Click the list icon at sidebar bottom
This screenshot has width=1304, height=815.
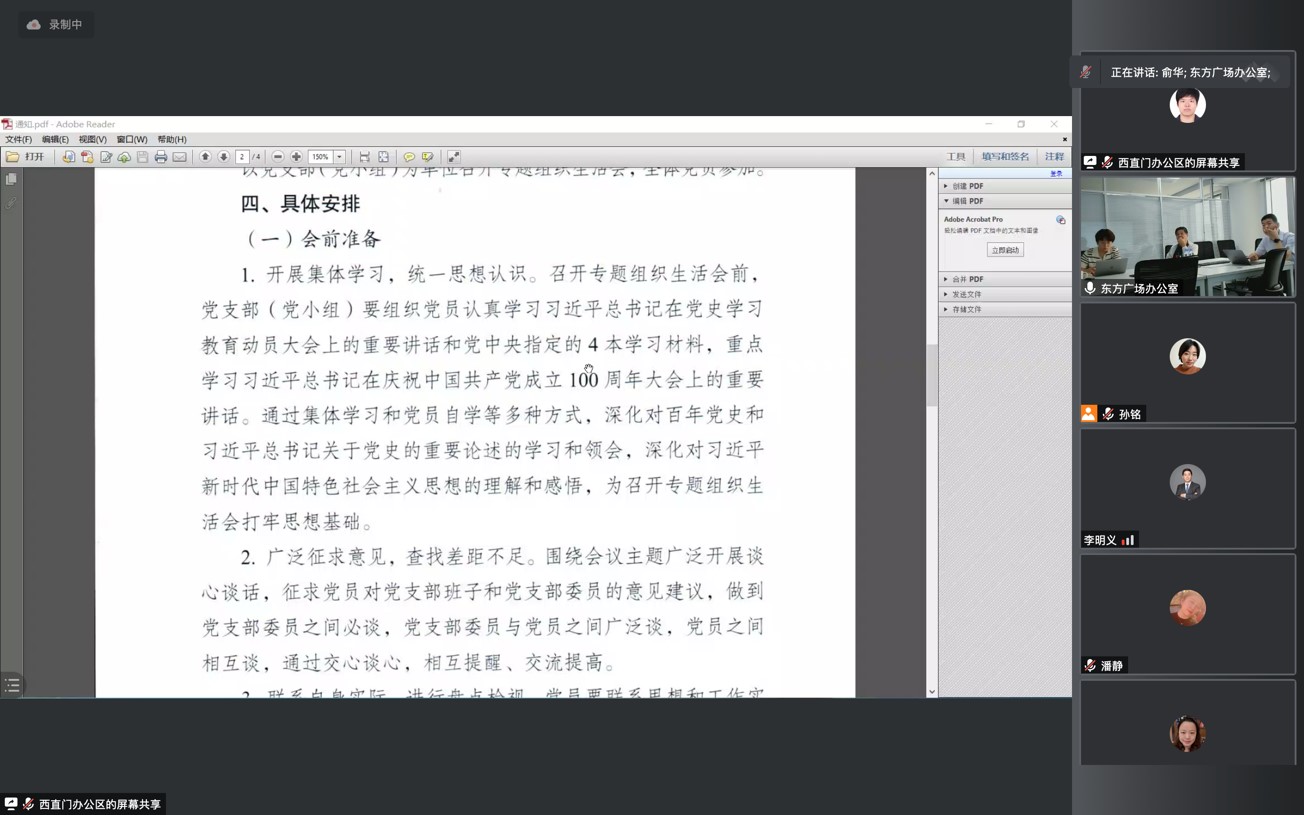point(12,686)
